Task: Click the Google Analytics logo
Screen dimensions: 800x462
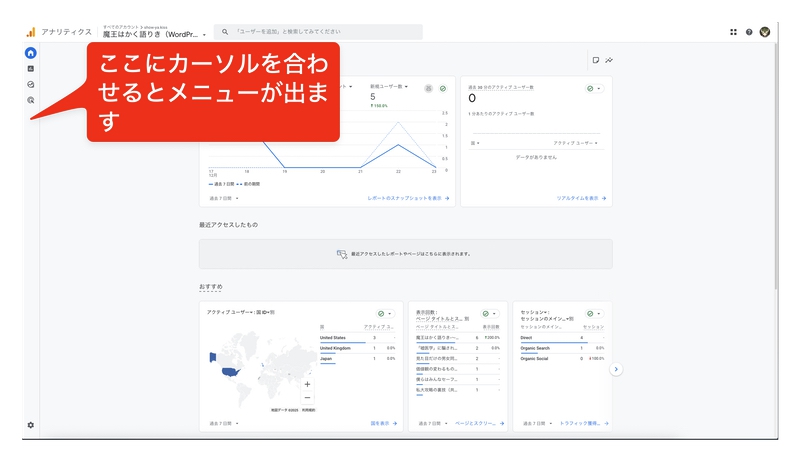Action: (x=31, y=32)
